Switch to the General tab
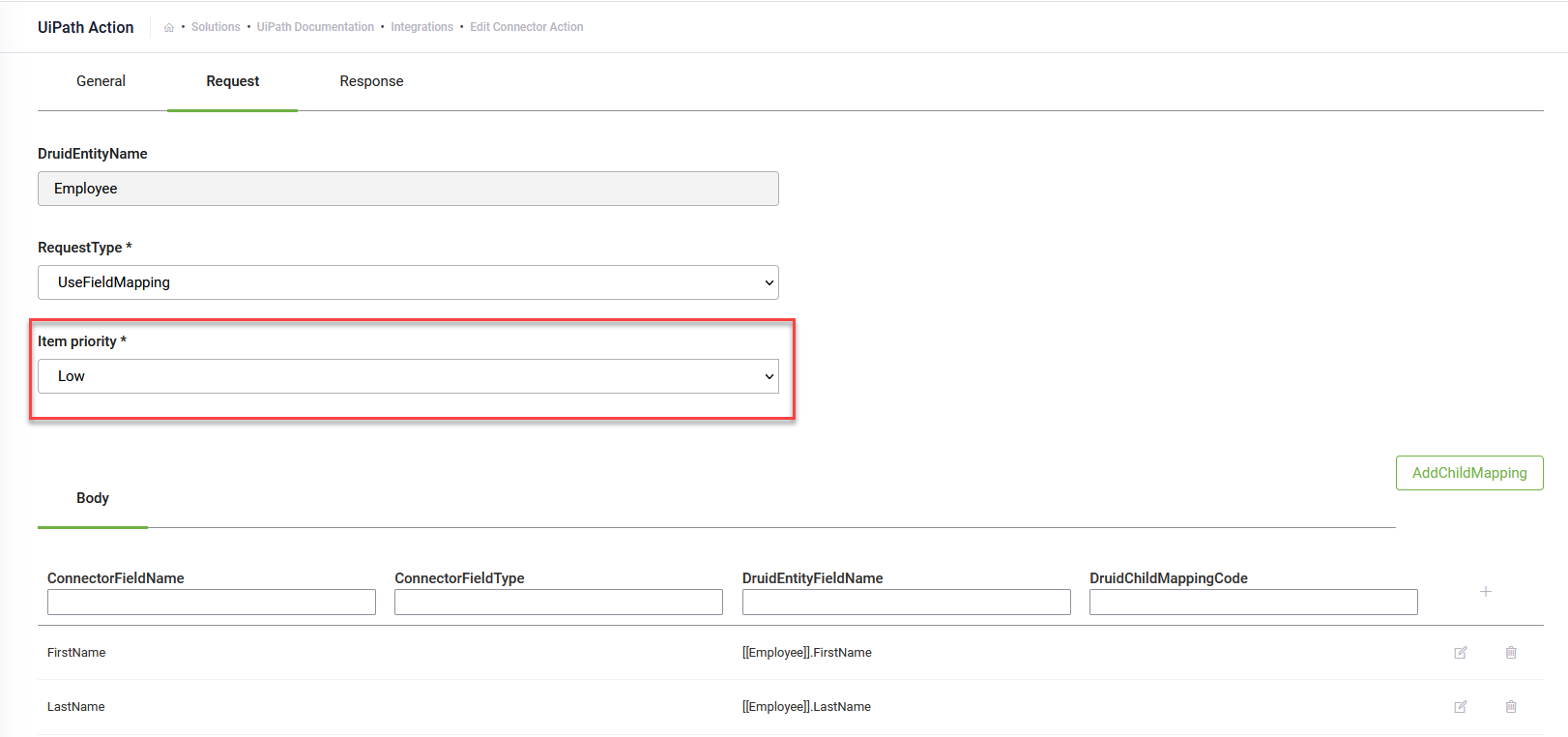This screenshot has width=1568, height=737. [x=101, y=81]
